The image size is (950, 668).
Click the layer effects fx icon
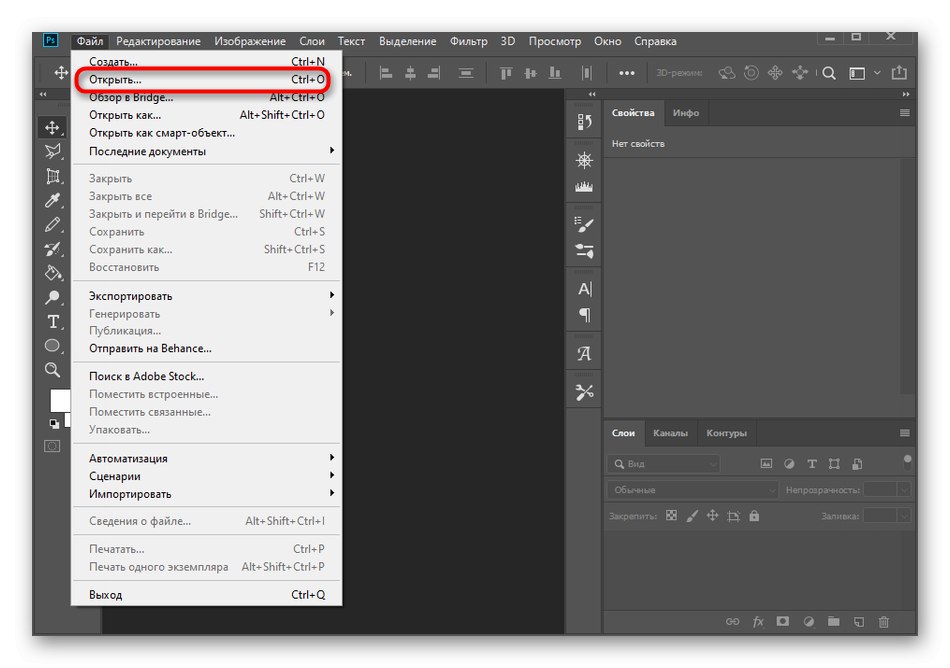[x=757, y=620]
